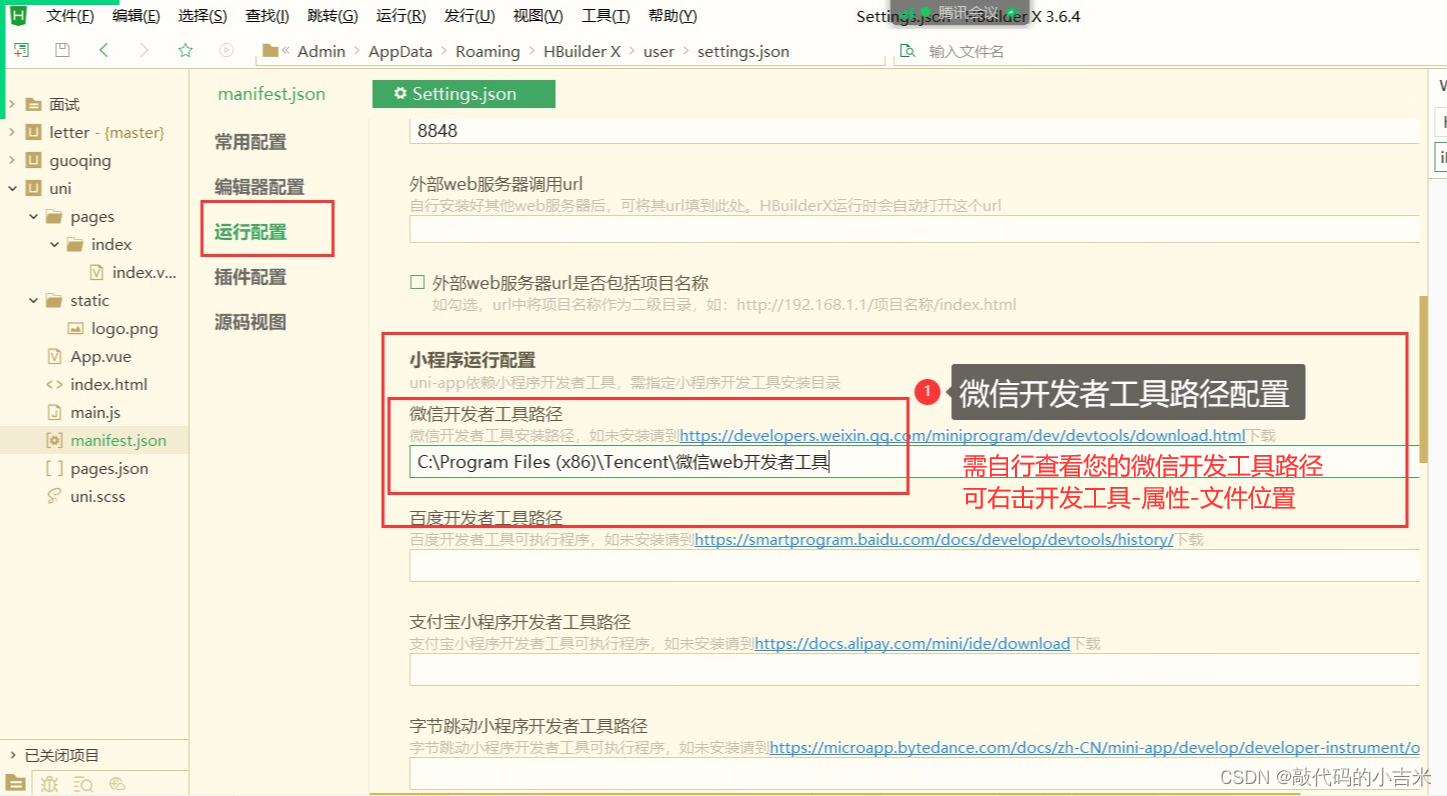Click the run play icon in toolbar
The height and width of the screenshot is (796, 1447).
226,50
